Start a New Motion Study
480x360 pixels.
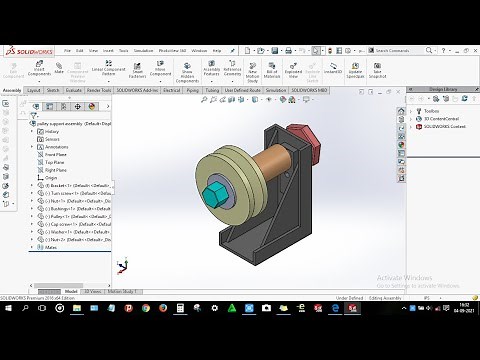click(x=253, y=72)
